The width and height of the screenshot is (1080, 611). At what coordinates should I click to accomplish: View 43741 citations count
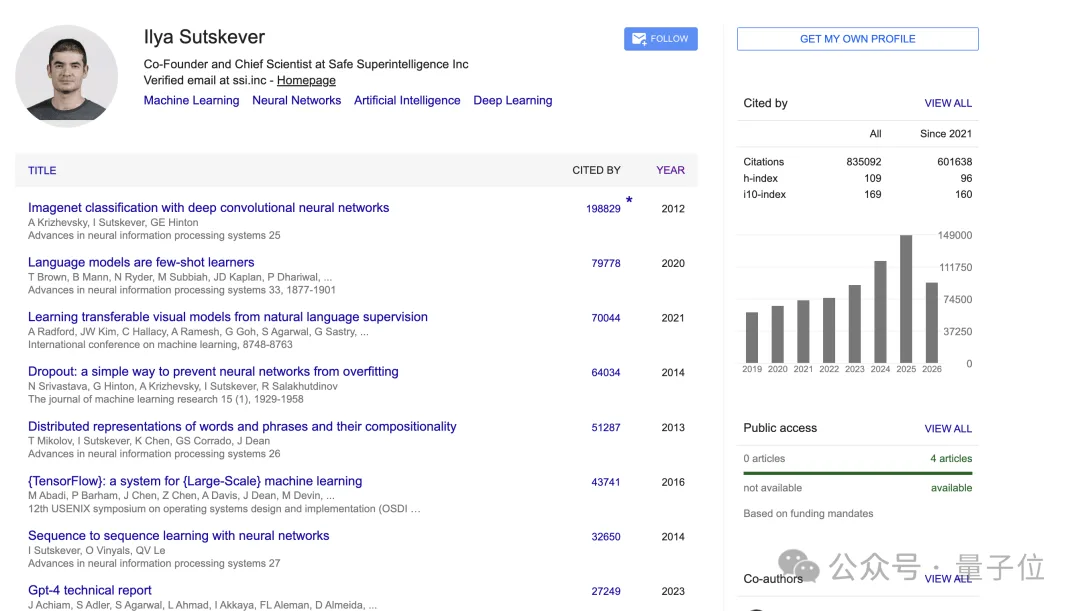[606, 482]
